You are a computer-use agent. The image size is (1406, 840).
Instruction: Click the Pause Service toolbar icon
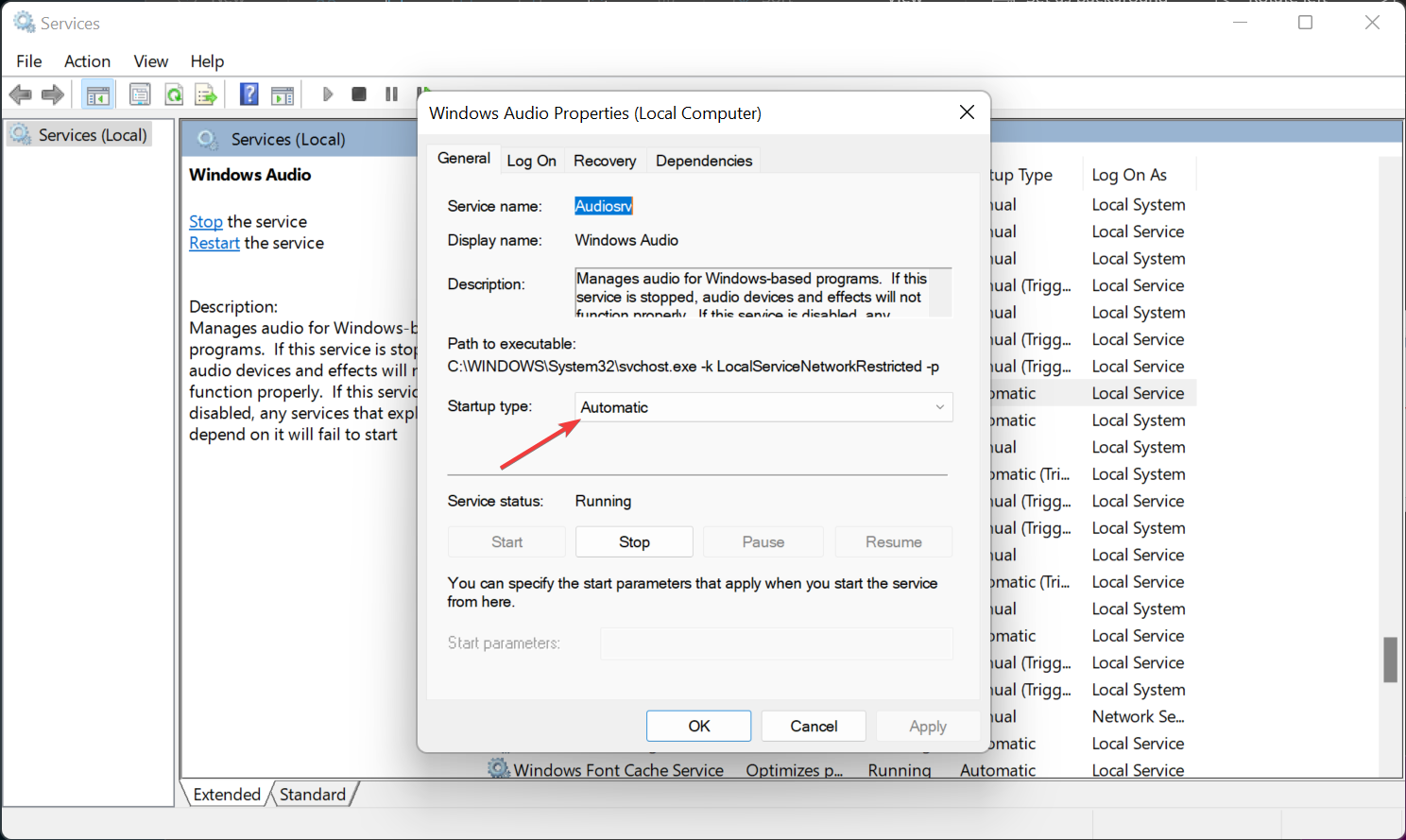[391, 94]
